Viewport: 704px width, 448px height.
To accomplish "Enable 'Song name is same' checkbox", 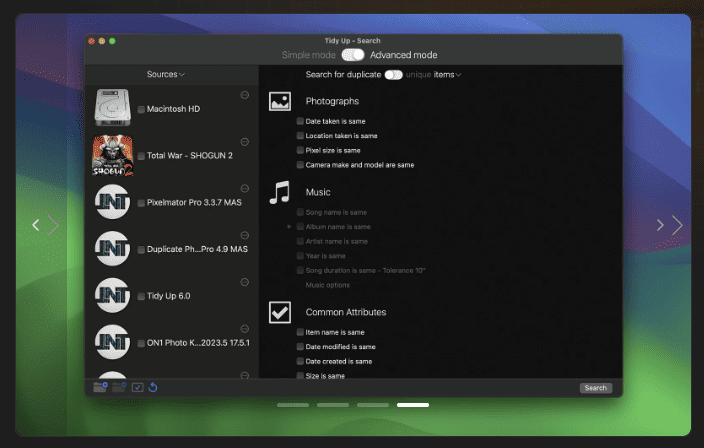I will (x=300, y=212).
